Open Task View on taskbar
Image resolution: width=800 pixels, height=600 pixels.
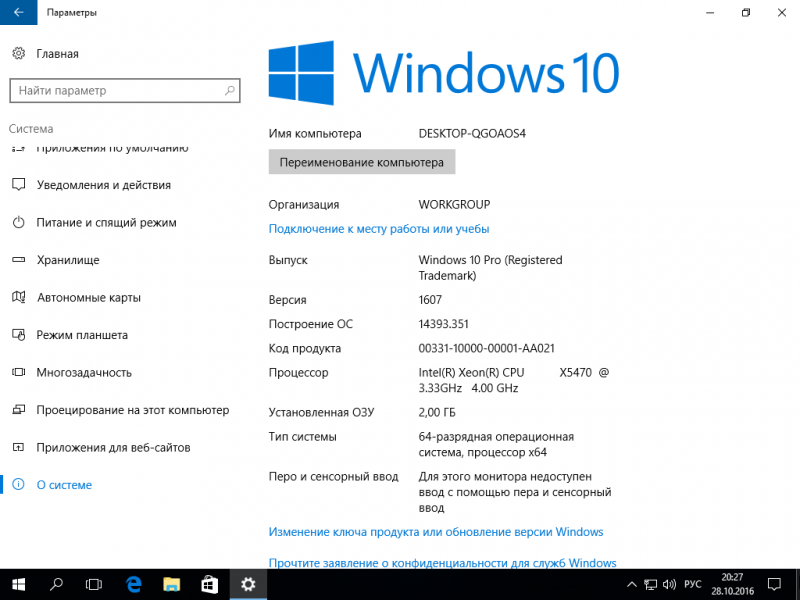pyautogui.click(x=94, y=585)
